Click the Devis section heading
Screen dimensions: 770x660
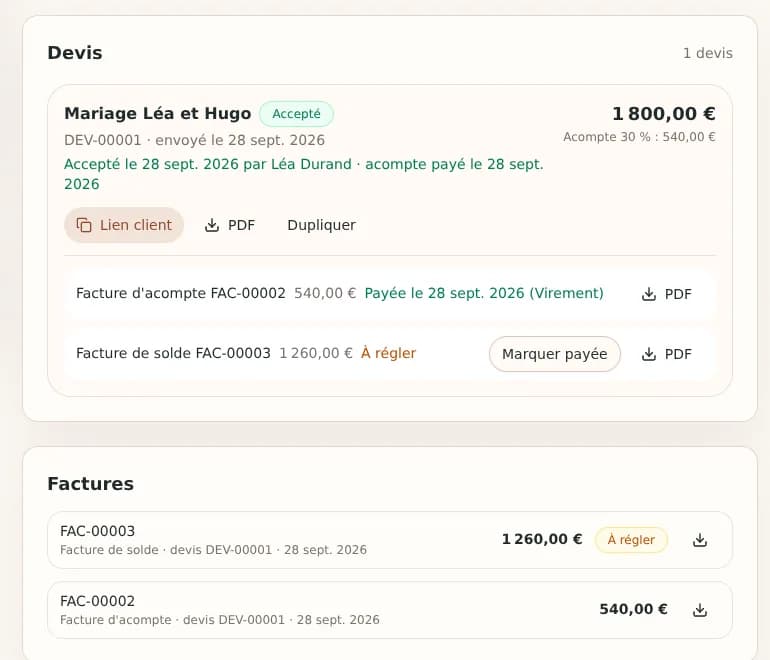tap(75, 53)
